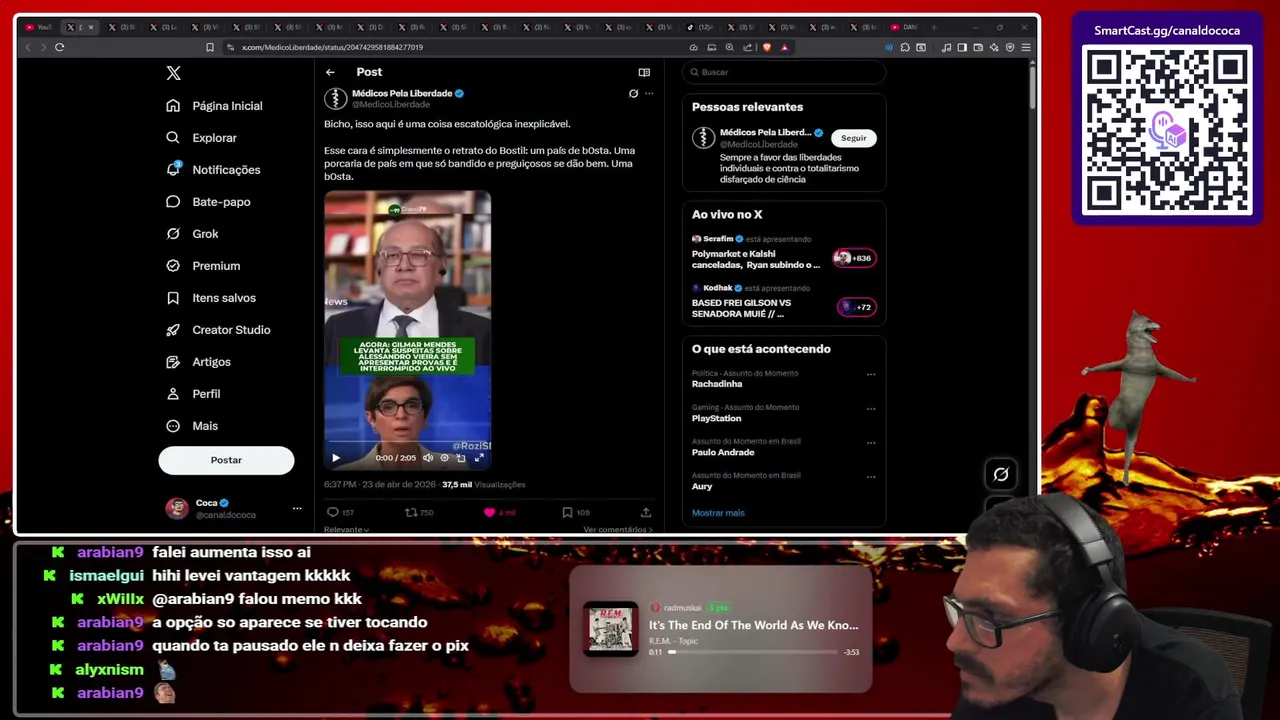This screenshot has width=1280, height=720.
Task: Open a new browser tab
Action: [935, 27]
